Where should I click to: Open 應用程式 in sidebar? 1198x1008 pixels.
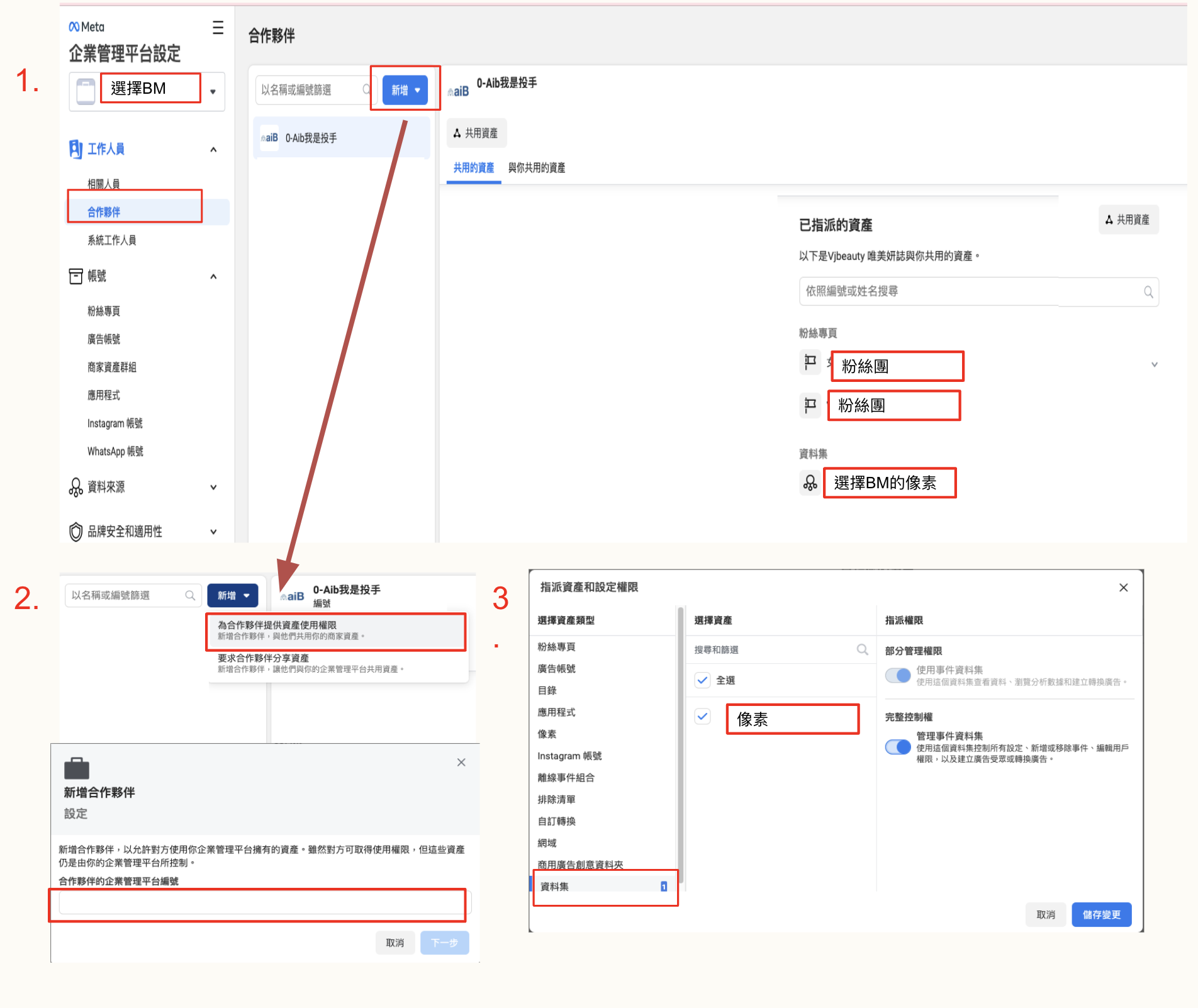click(x=103, y=395)
